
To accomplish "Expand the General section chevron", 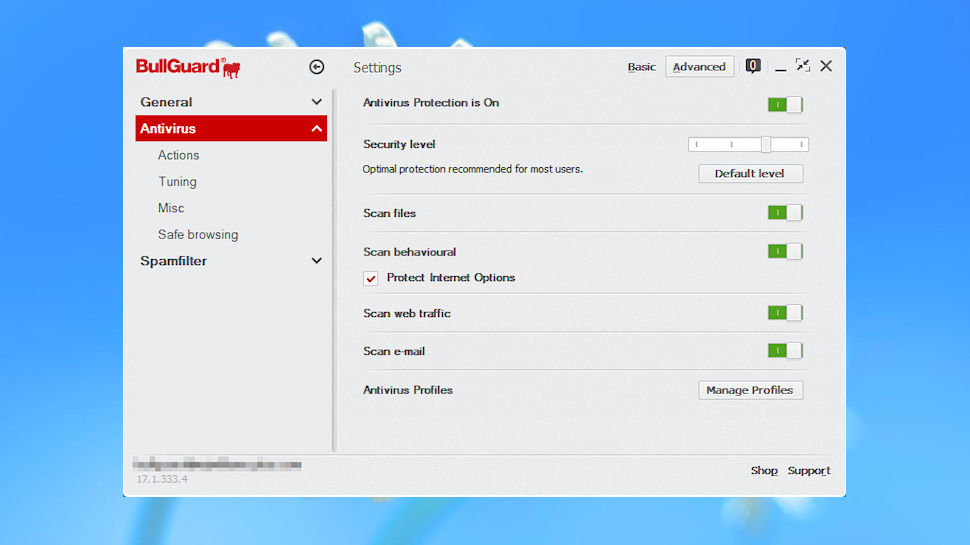I will point(317,102).
